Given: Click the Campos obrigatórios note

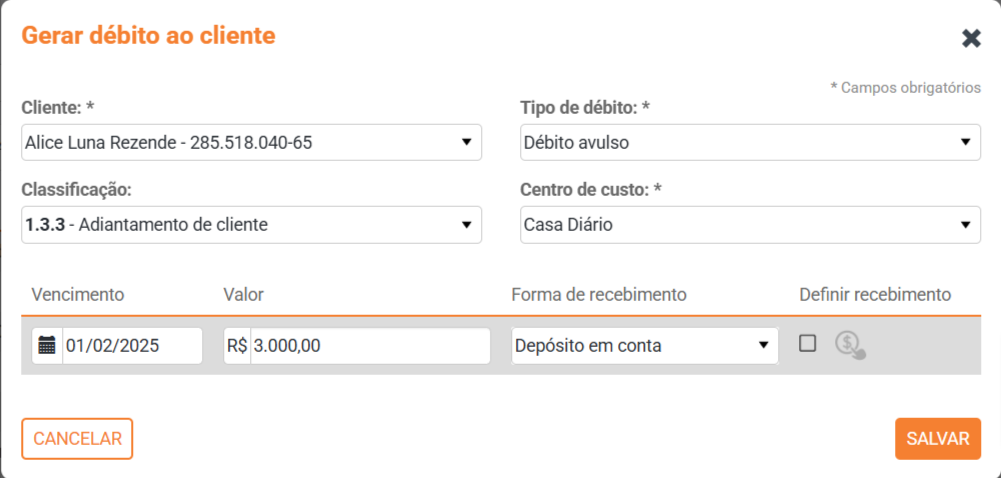Looking at the screenshot, I should (x=905, y=88).
